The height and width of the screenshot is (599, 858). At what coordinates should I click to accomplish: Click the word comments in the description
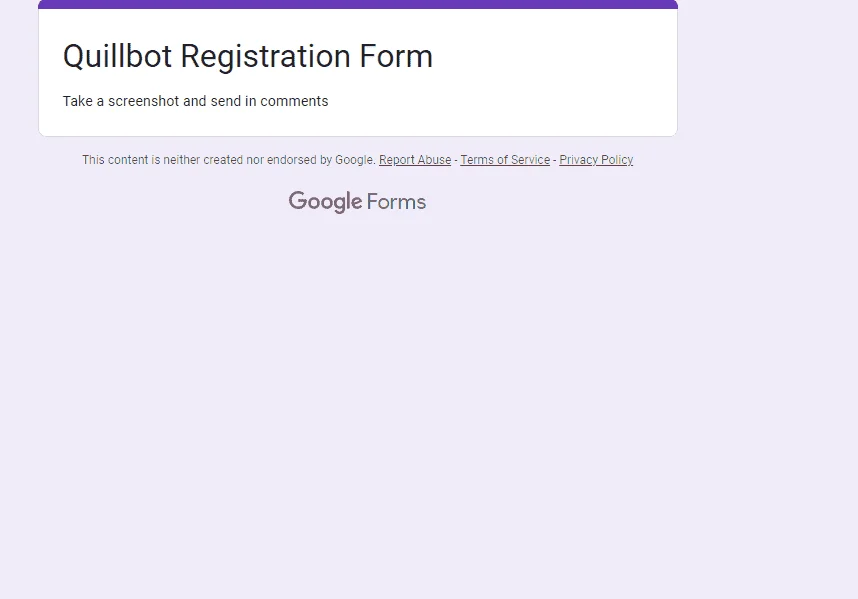(x=294, y=101)
